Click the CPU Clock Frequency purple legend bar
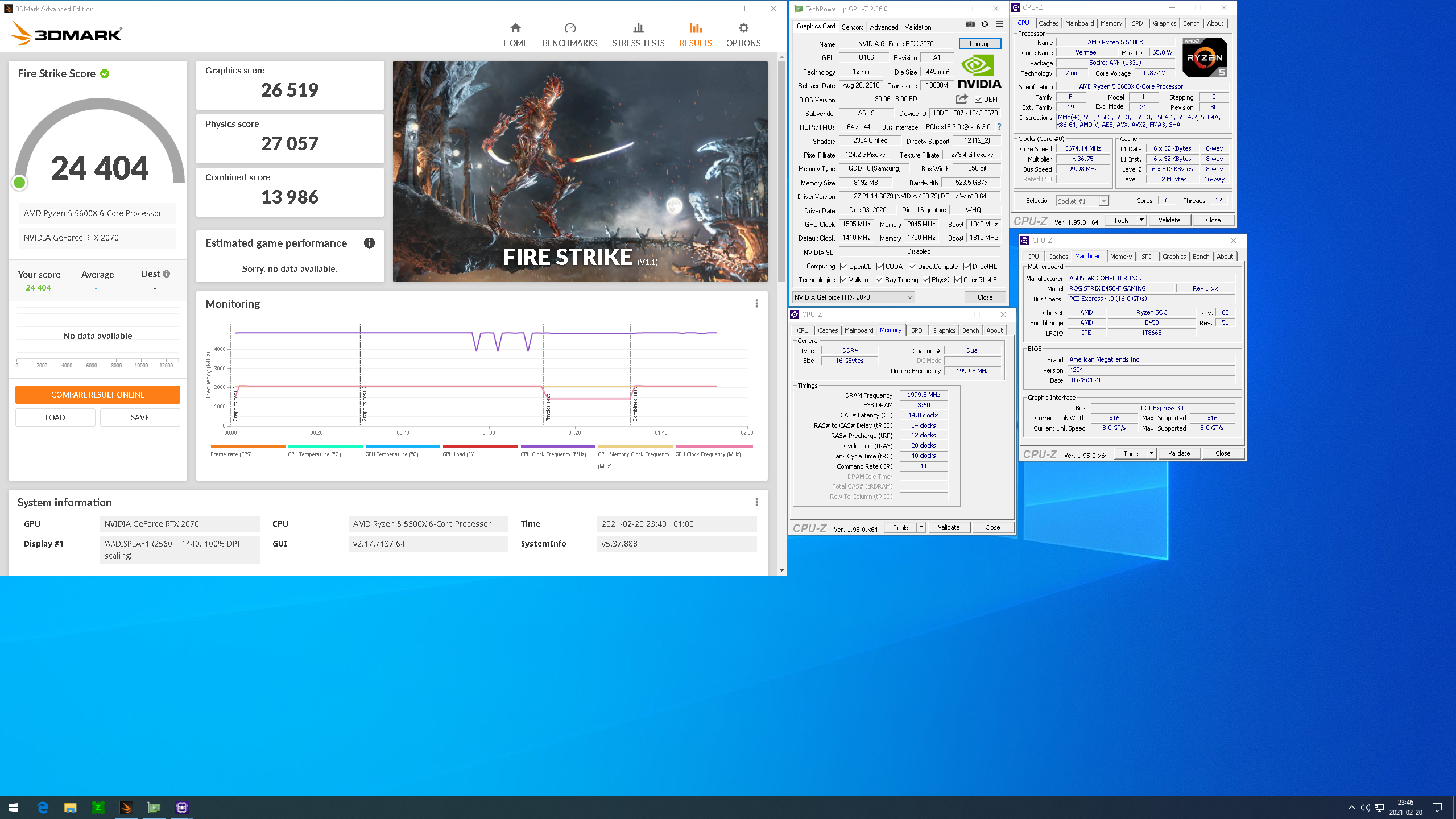The height and width of the screenshot is (819, 1456). (558, 447)
